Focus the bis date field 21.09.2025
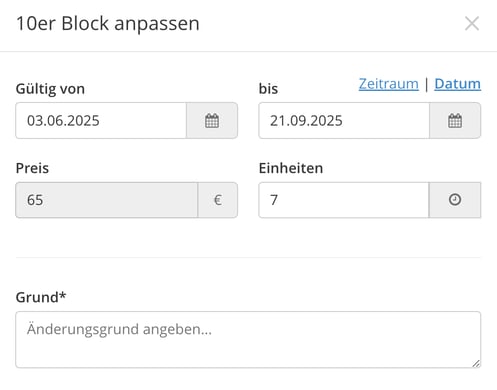This screenshot has height=390, width=497. pos(344,121)
